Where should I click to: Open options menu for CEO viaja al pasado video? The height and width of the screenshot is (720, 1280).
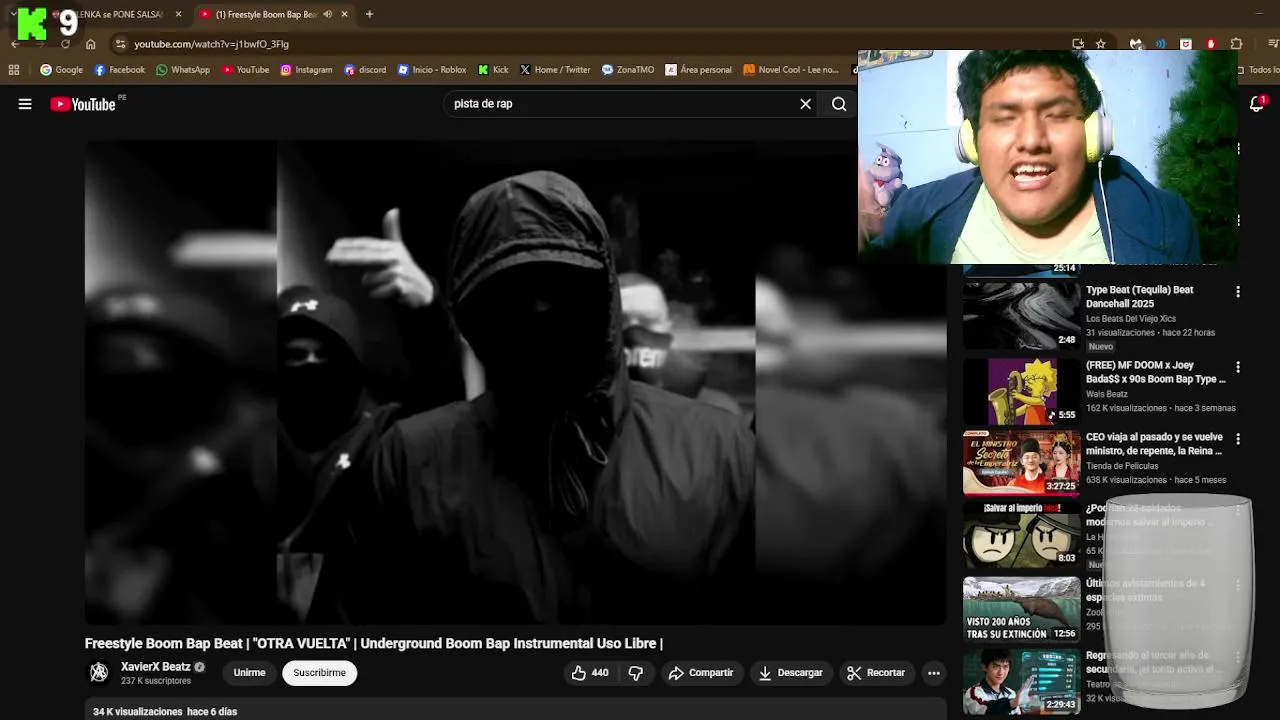tap(1238, 439)
